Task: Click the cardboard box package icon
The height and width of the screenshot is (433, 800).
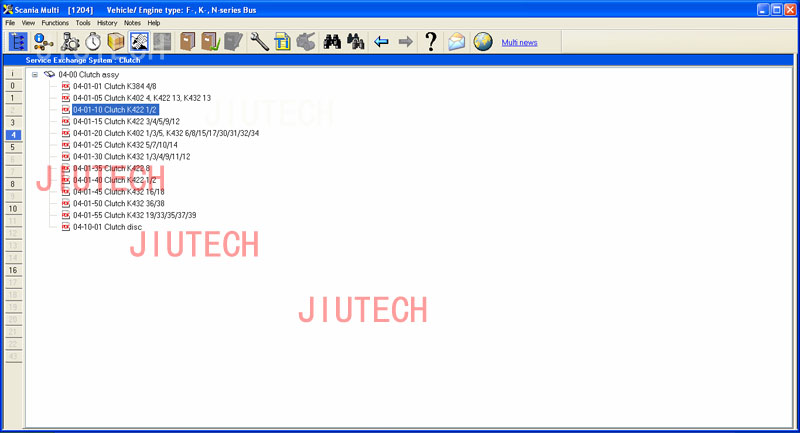Action: coord(116,42)
